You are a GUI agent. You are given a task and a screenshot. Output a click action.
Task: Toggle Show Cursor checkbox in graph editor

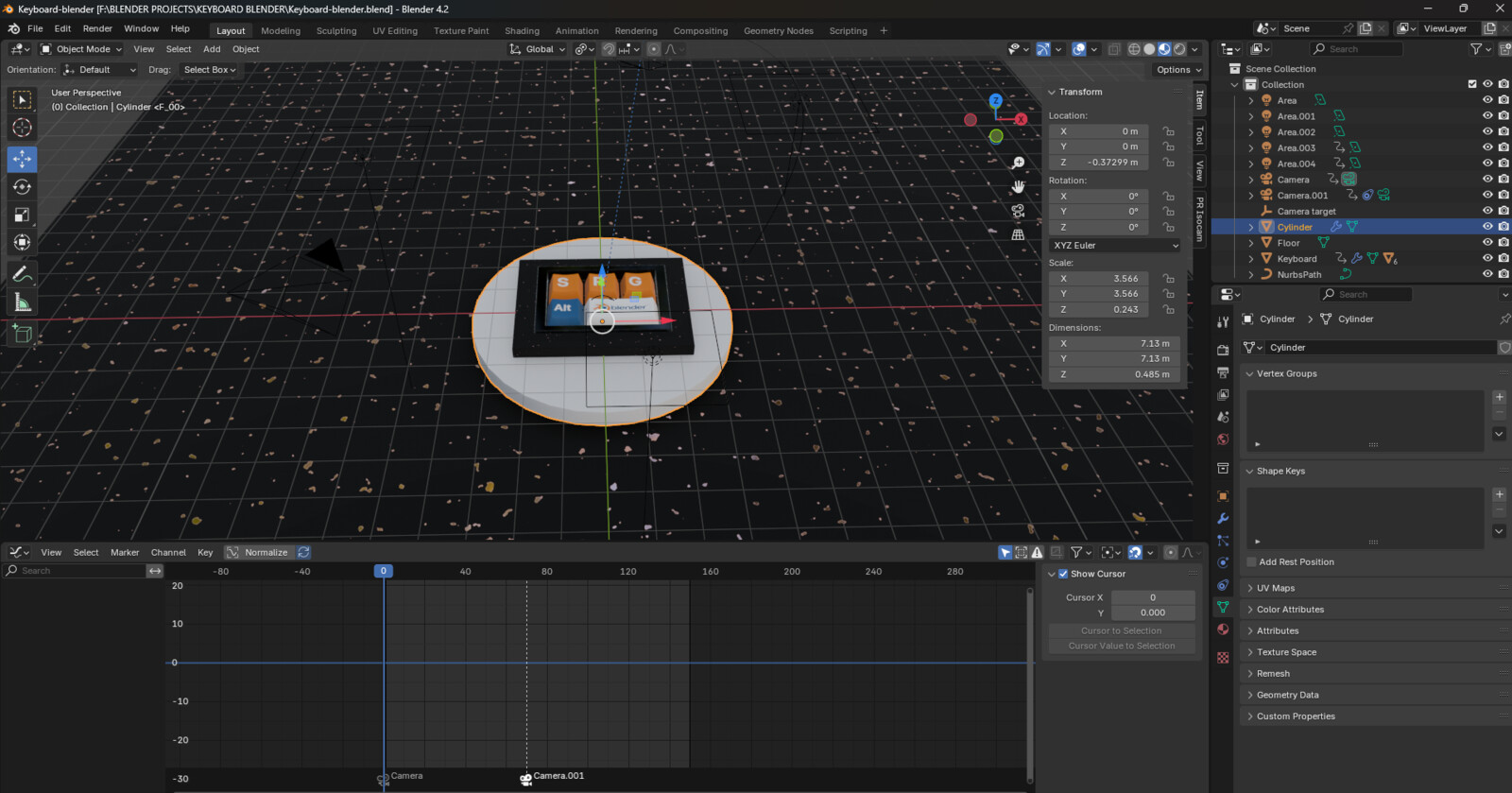tap(1063, 574)
